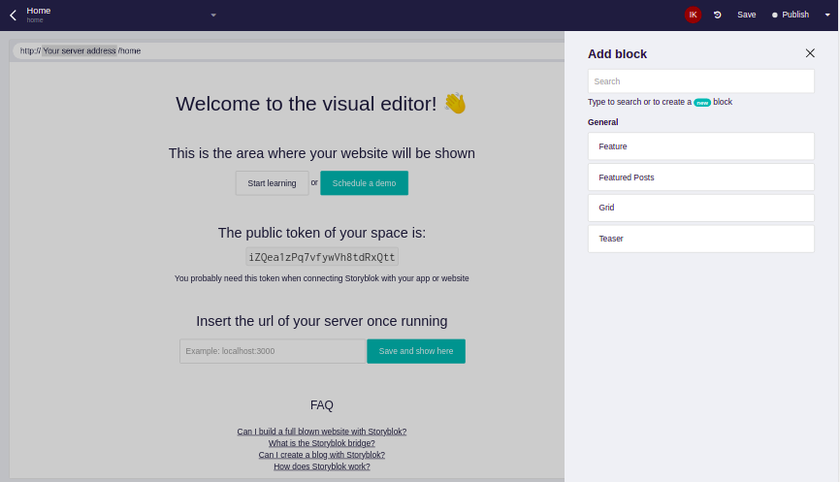The width and height of the screenshot is (840, 482).
Task: Click the Save and show here button
Action: (416, 351)
